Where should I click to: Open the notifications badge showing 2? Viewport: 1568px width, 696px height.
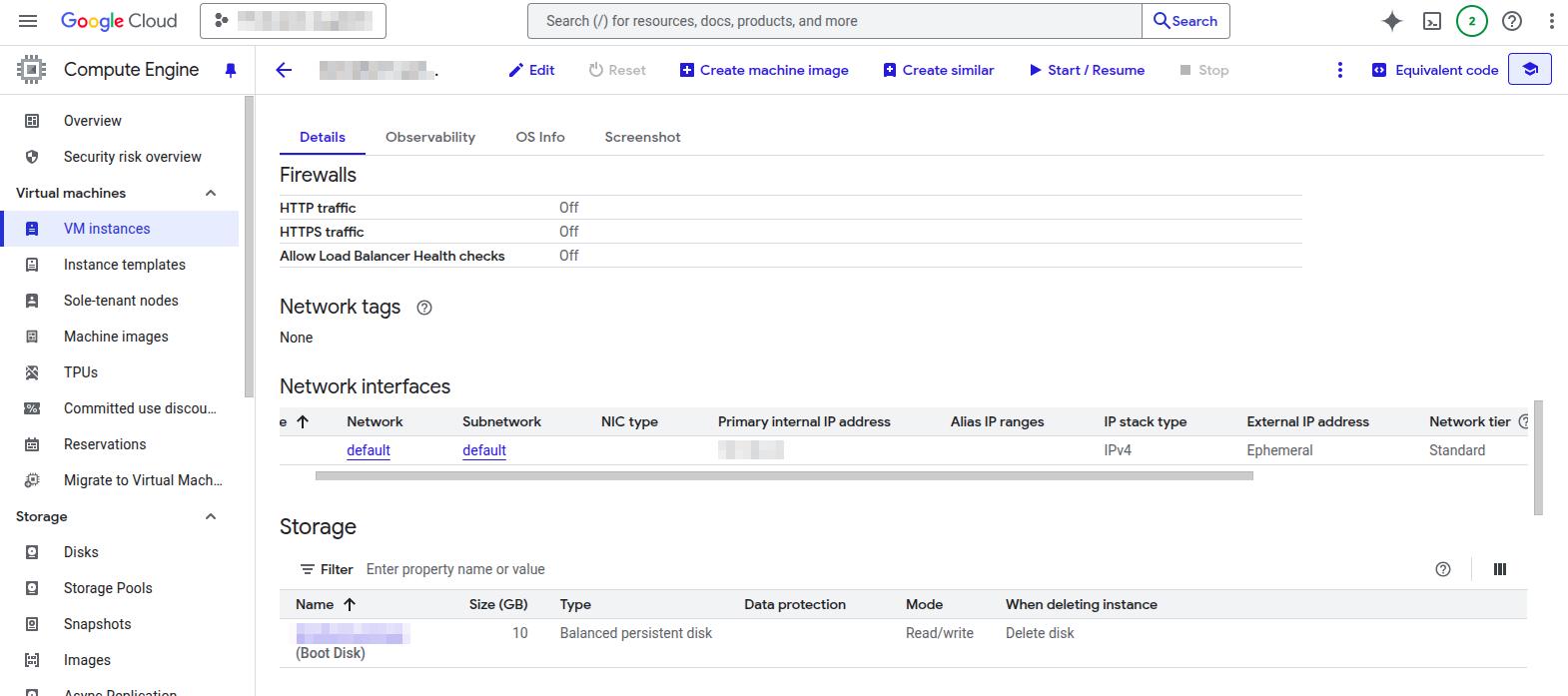(x=1471, y=21)
